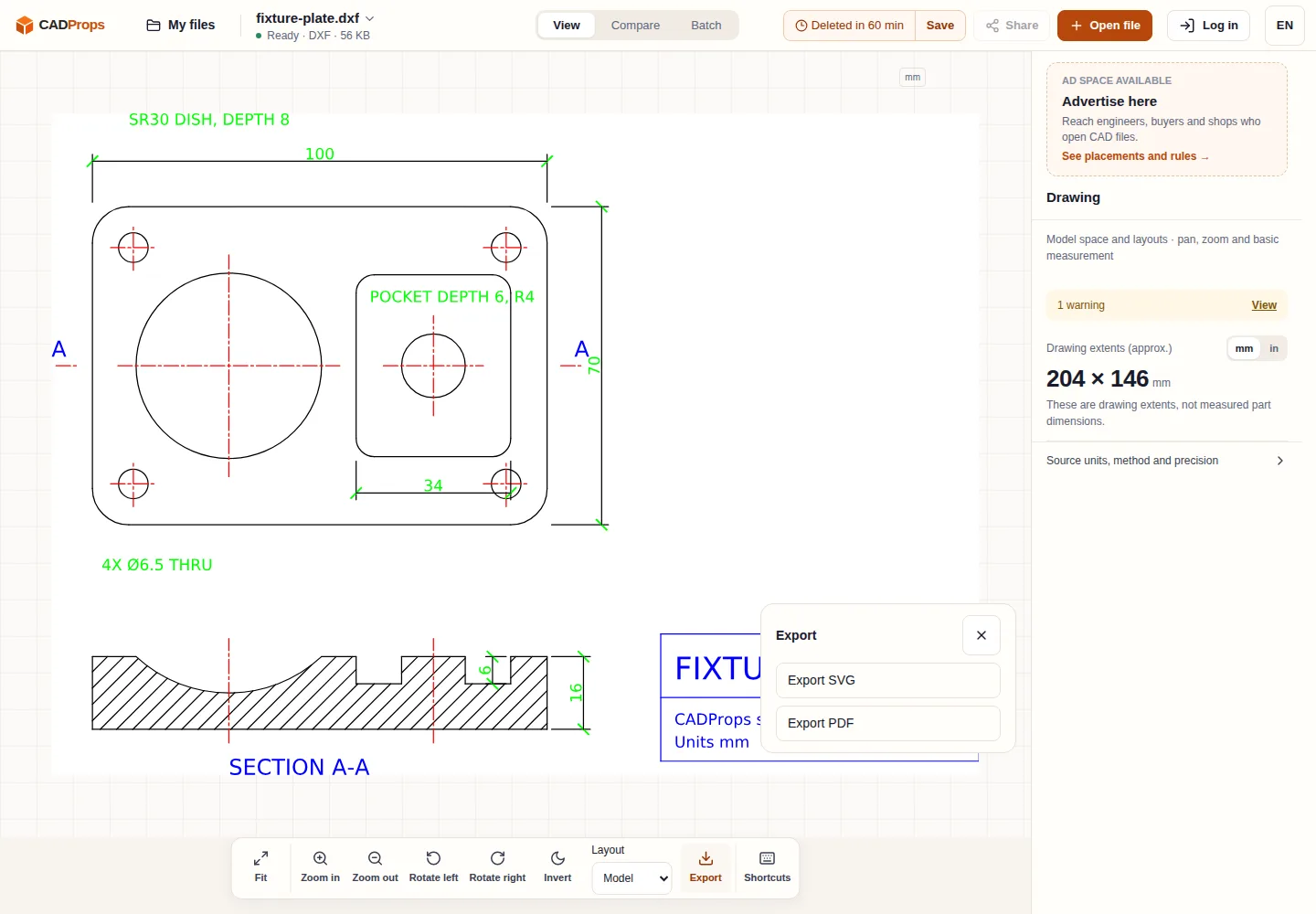1316x914 pixels.
Task: Rotate the drawing left
Action: tap(433, 866)
